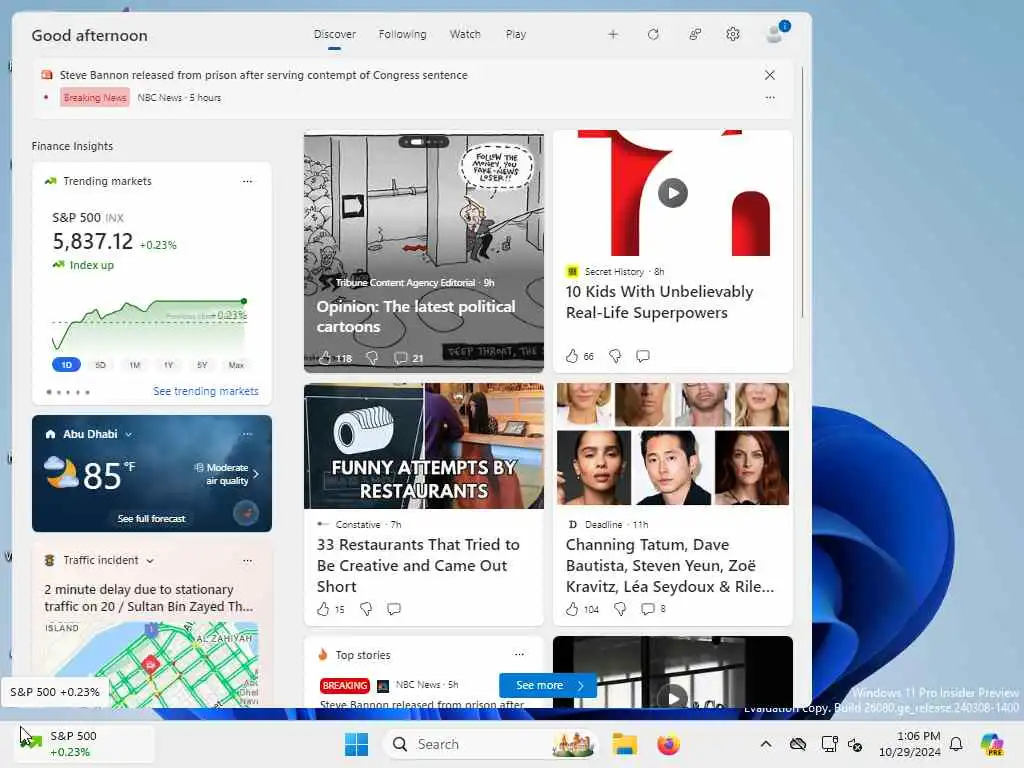This screenshot has width=1024, height=768.
Task: Open Copilot preview icon in taskbar
Action: (x=992, y=744)
